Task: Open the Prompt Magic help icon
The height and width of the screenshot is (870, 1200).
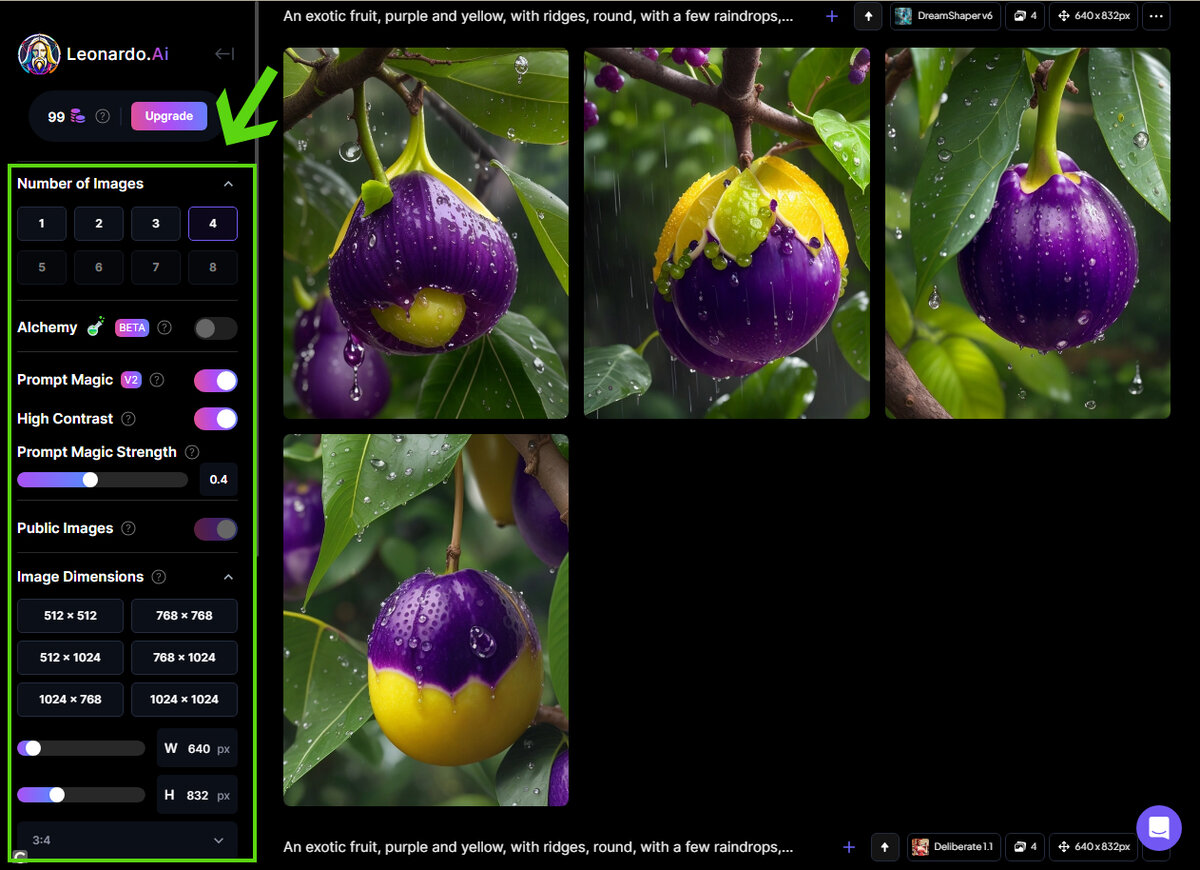Action: [x=157, y=380]
